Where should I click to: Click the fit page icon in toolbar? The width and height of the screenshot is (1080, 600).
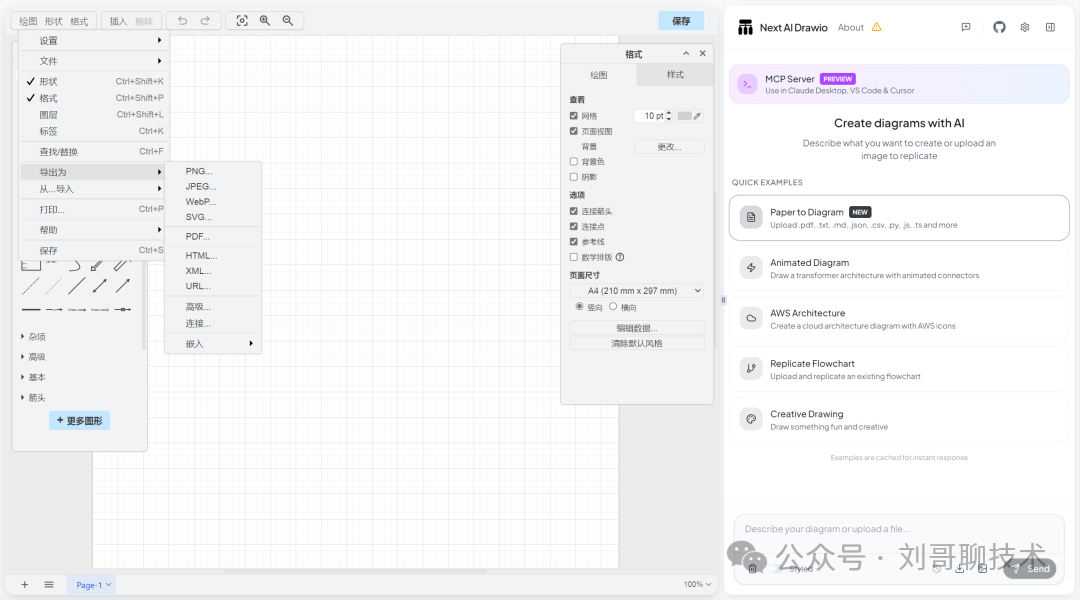(242, 20)
